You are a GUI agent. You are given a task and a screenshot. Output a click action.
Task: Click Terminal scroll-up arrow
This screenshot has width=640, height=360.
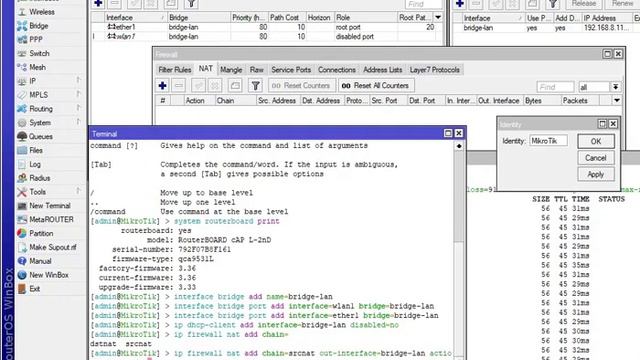459,146
